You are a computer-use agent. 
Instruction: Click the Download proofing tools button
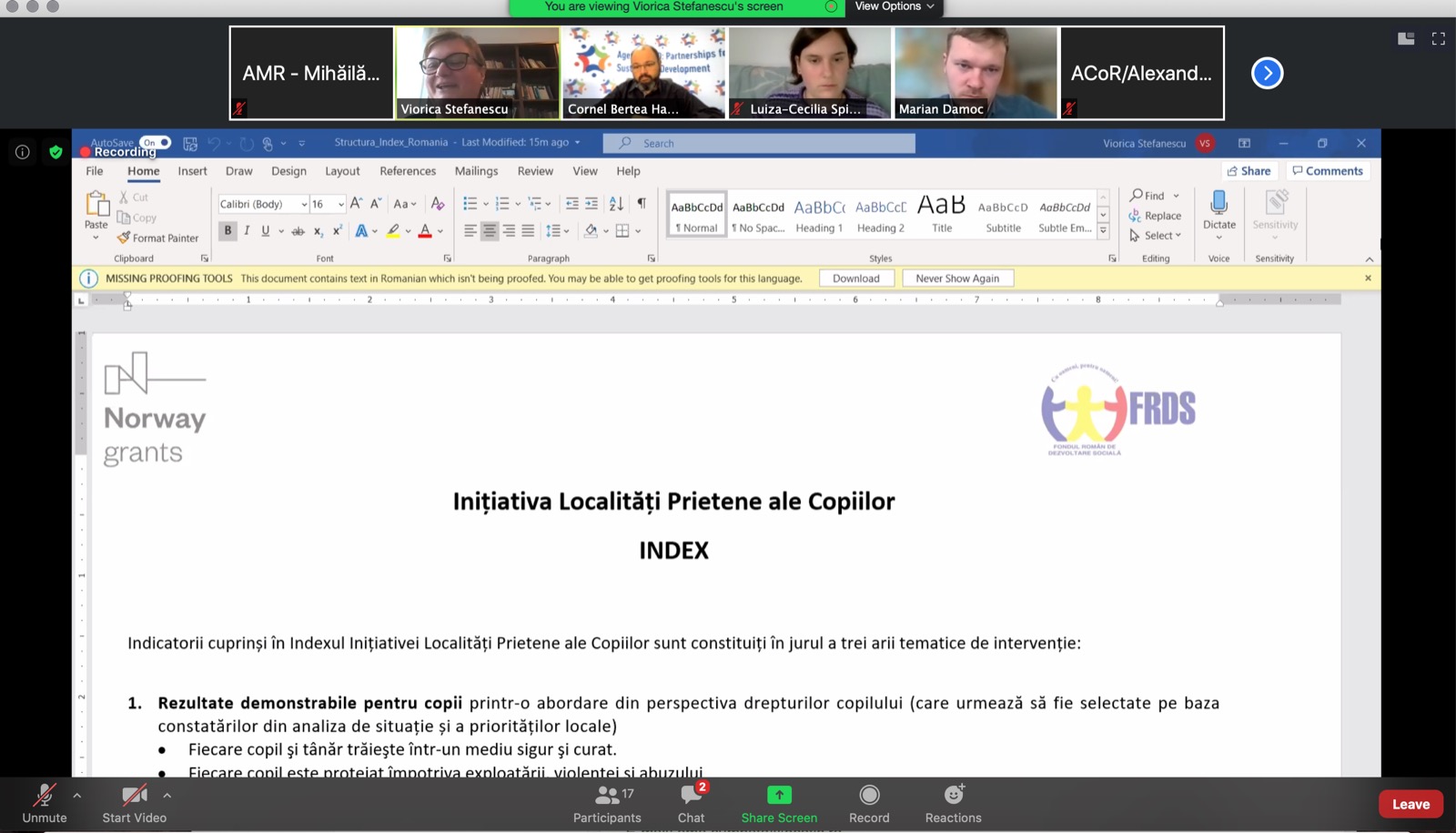coord(855,279)
